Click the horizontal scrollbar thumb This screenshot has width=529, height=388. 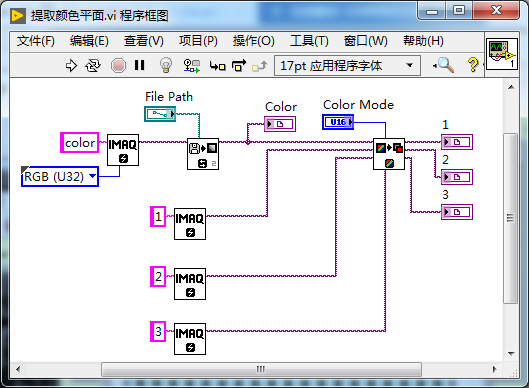click(261, 369)
